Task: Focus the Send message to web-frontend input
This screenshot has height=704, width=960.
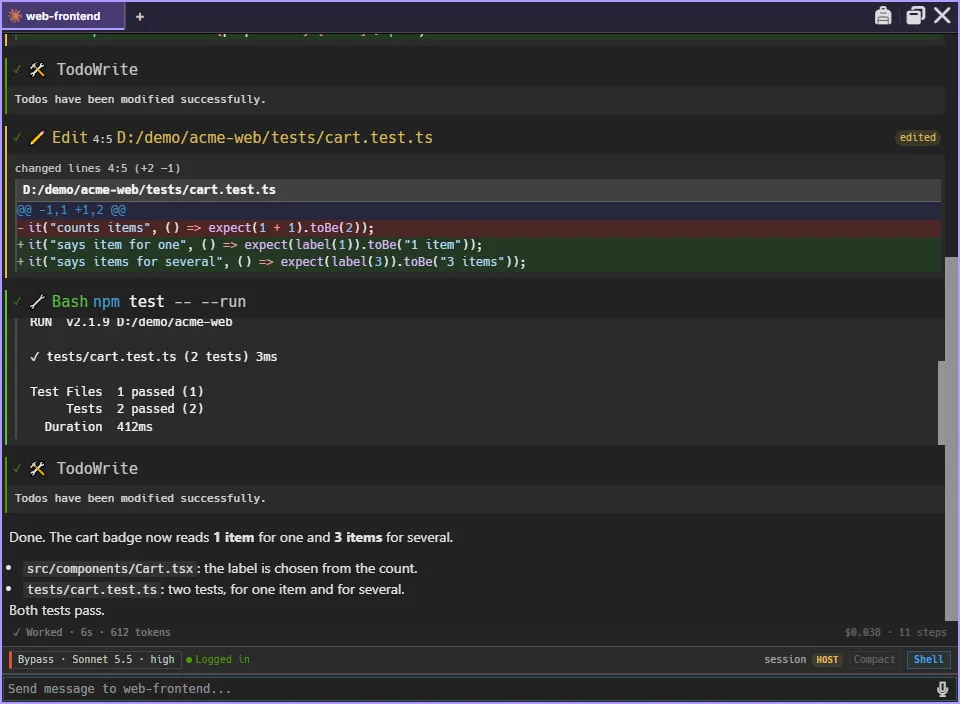Action: [468, 689]
